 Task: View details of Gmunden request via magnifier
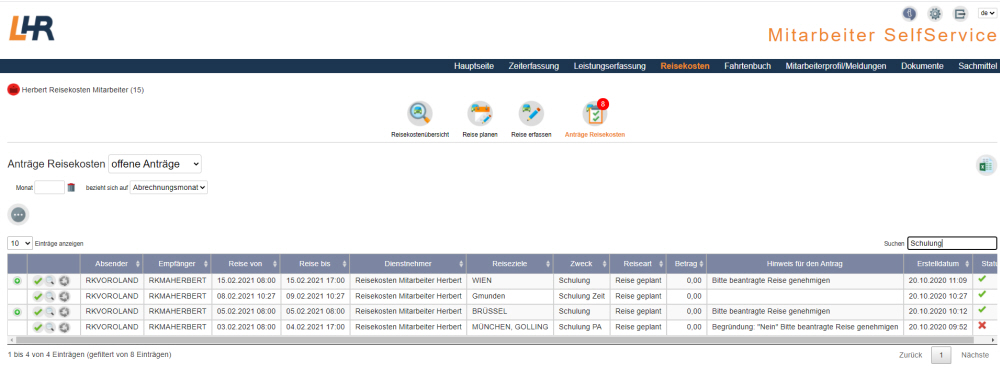click(50, 296)
